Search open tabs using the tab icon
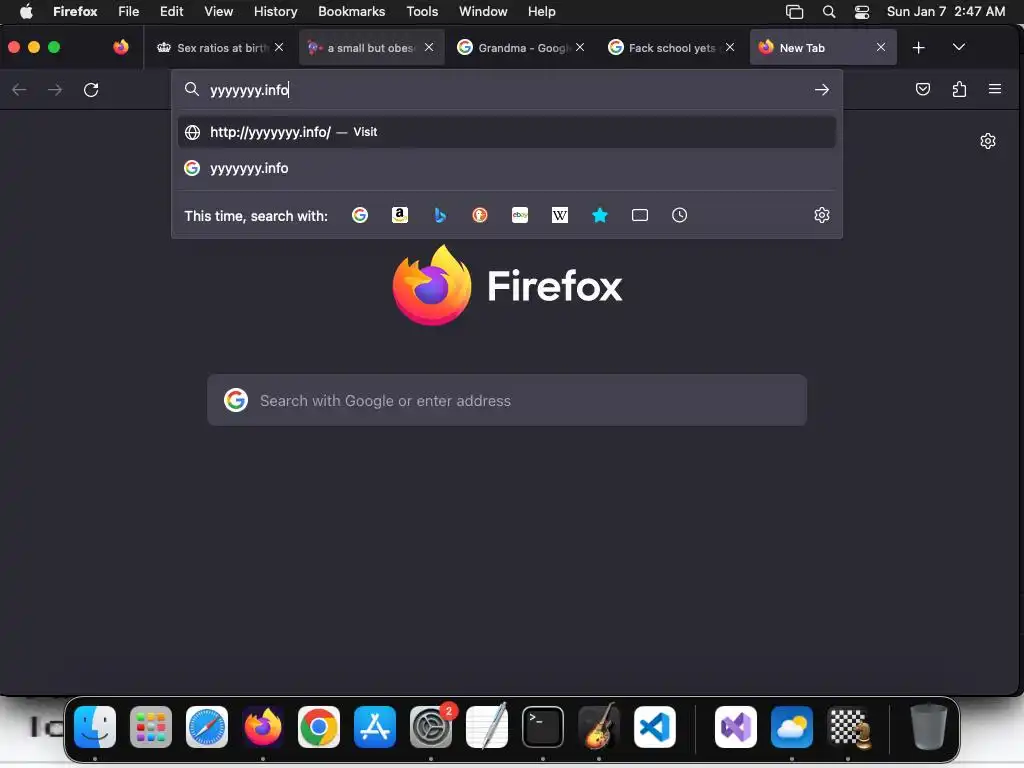 coord(640,215)
